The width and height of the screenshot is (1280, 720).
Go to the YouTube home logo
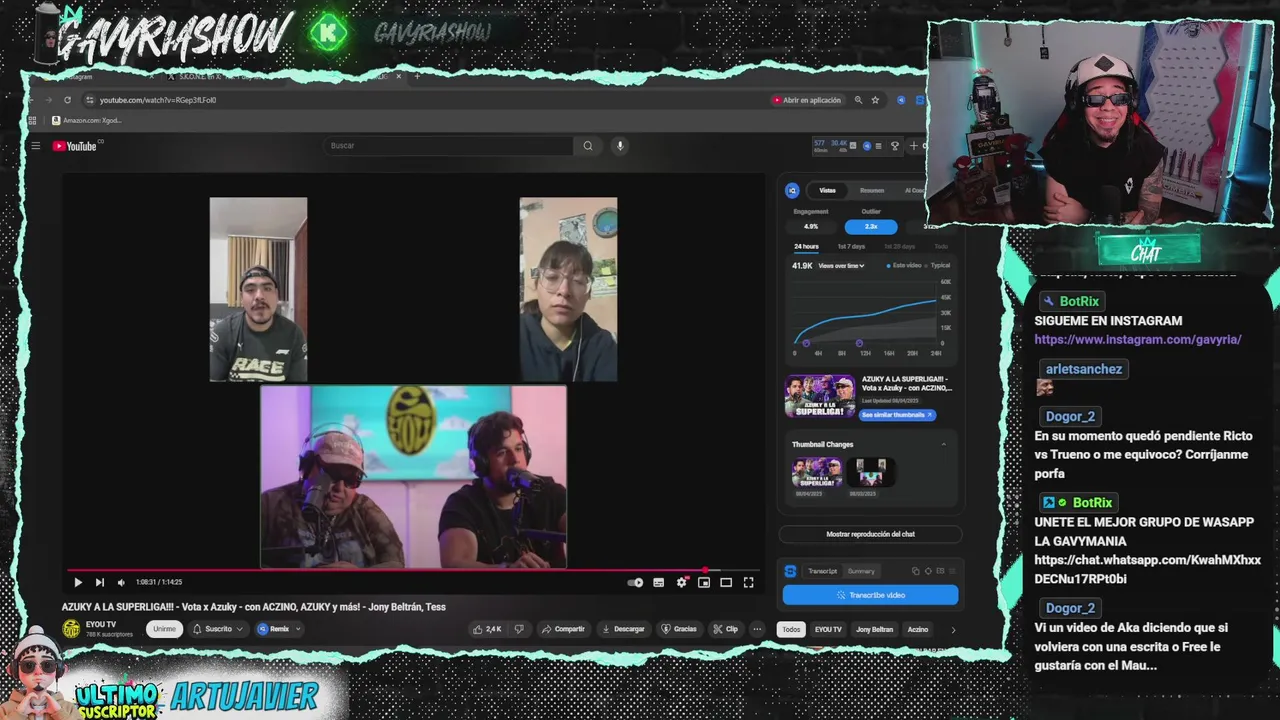click(75, 146)
